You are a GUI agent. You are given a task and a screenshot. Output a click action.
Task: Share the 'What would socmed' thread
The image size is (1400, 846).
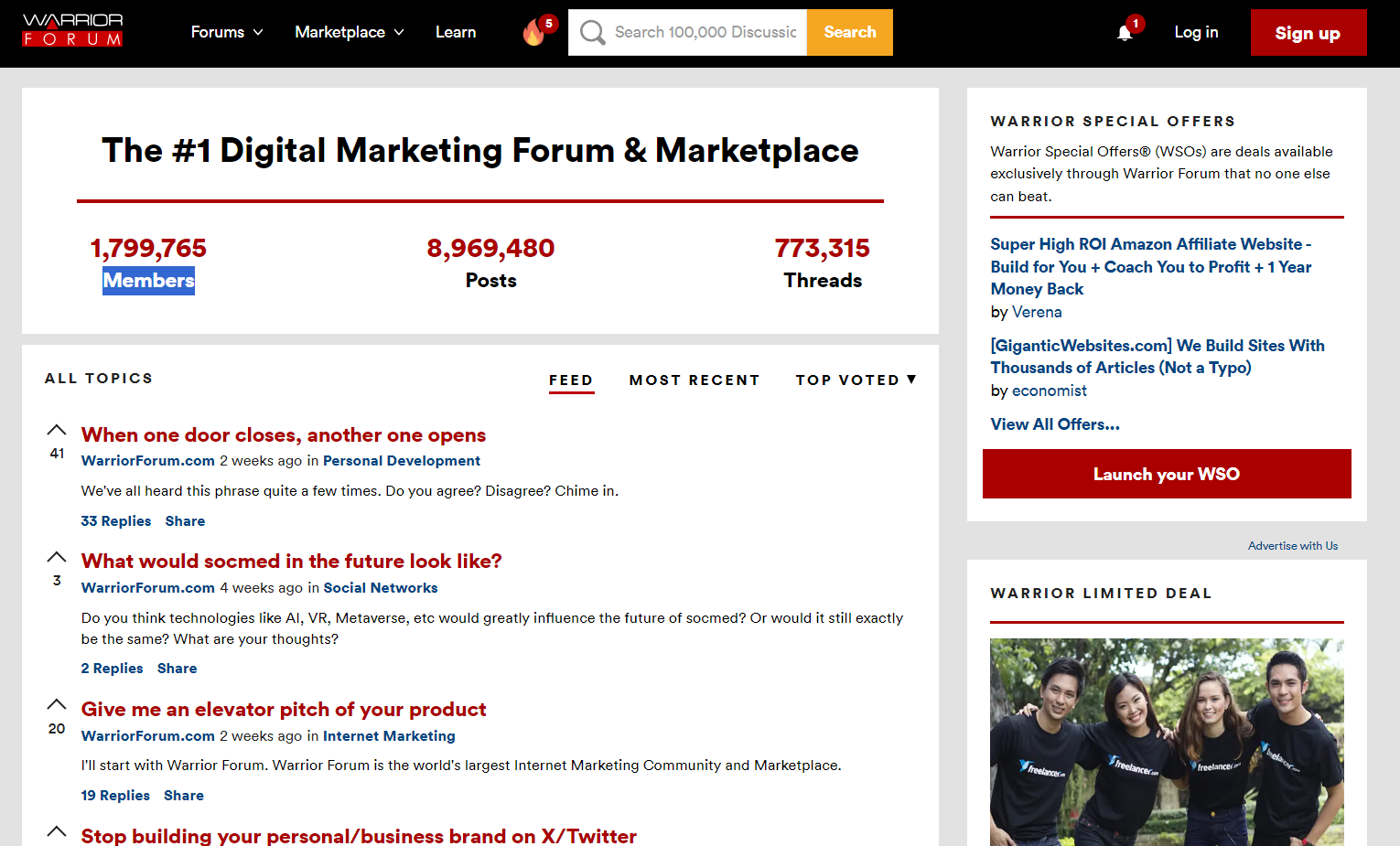pos(178,669)
